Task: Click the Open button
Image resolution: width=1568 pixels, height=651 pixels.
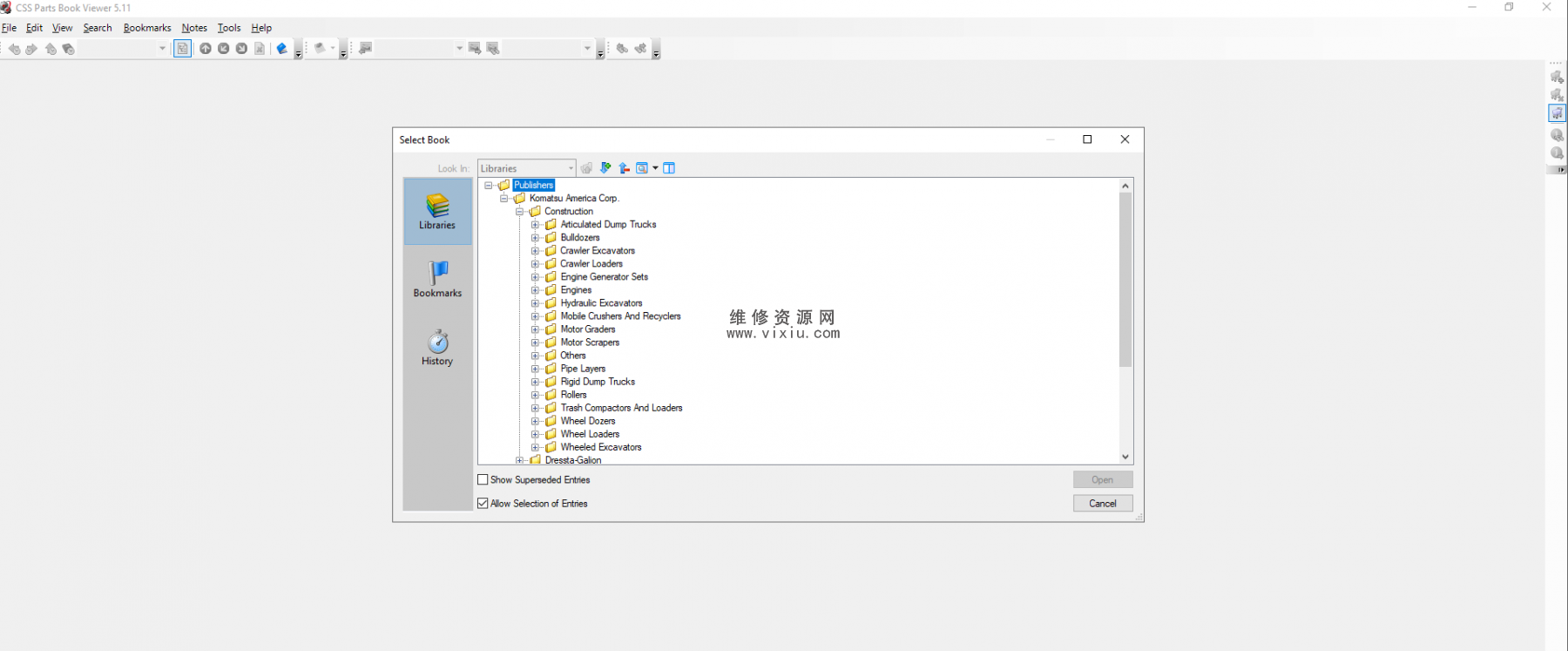Action: [1103, 480]
